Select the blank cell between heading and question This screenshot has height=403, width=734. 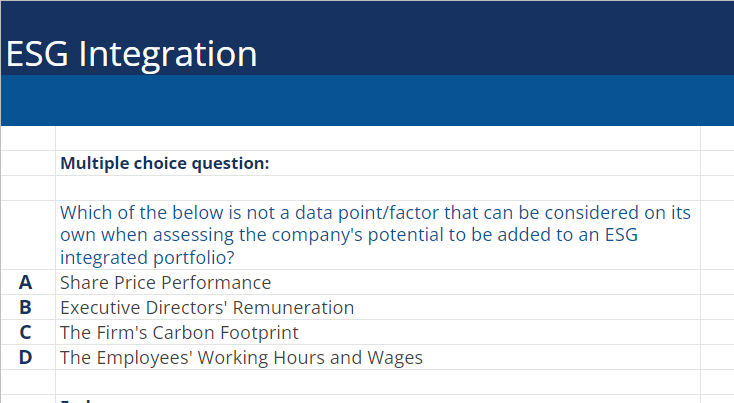coord(377,188)
